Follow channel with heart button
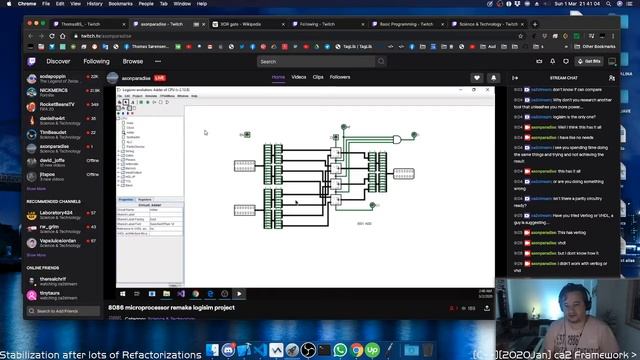The width and height of the screenshot is (640, 360). 477,78
